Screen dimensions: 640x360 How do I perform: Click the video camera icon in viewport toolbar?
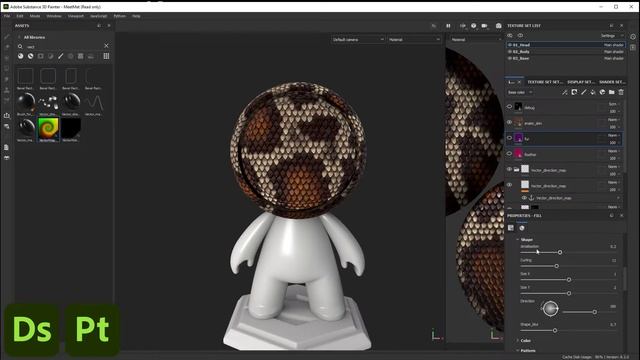[484, 26]
